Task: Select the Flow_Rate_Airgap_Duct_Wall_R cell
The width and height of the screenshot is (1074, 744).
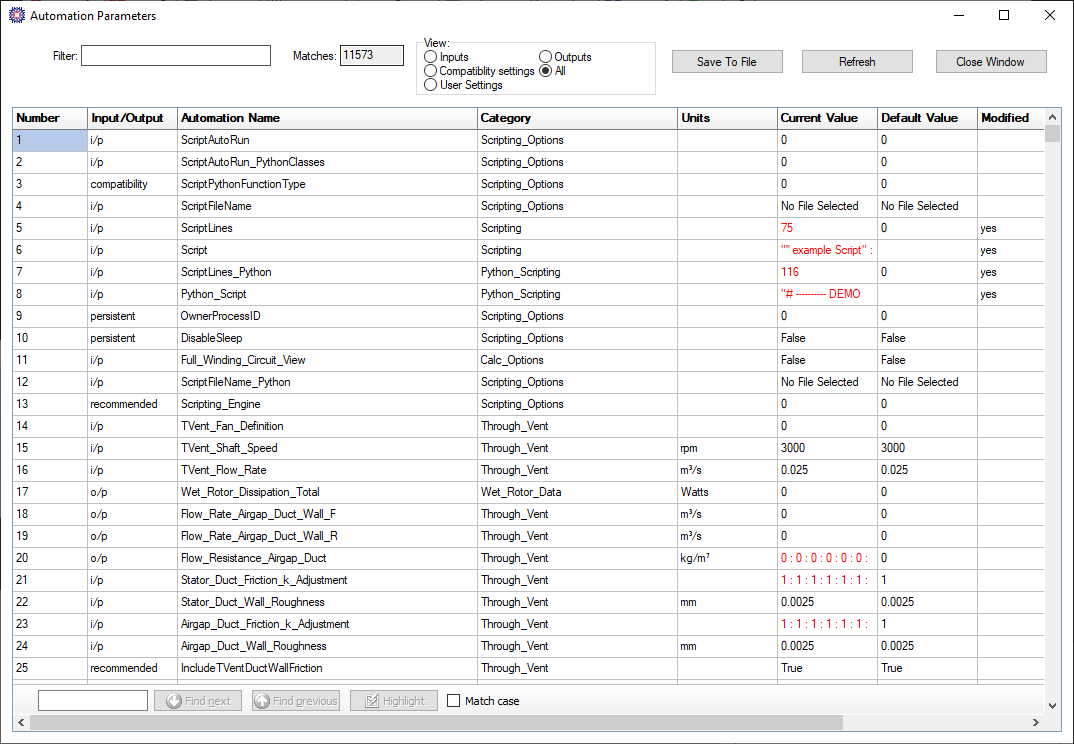Action: tap(327, 535)
